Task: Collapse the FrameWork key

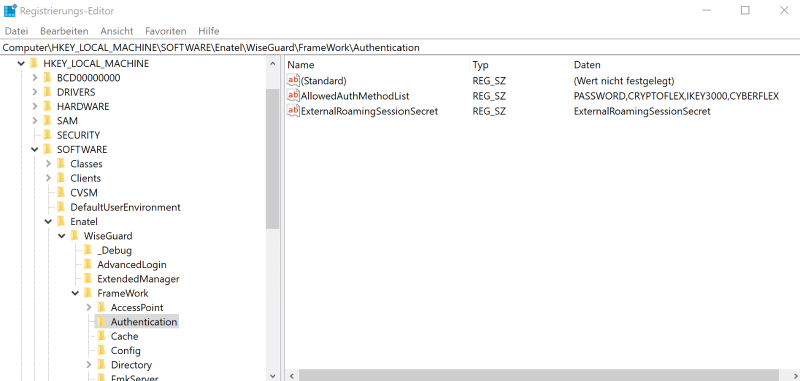Action: [75, 293]
